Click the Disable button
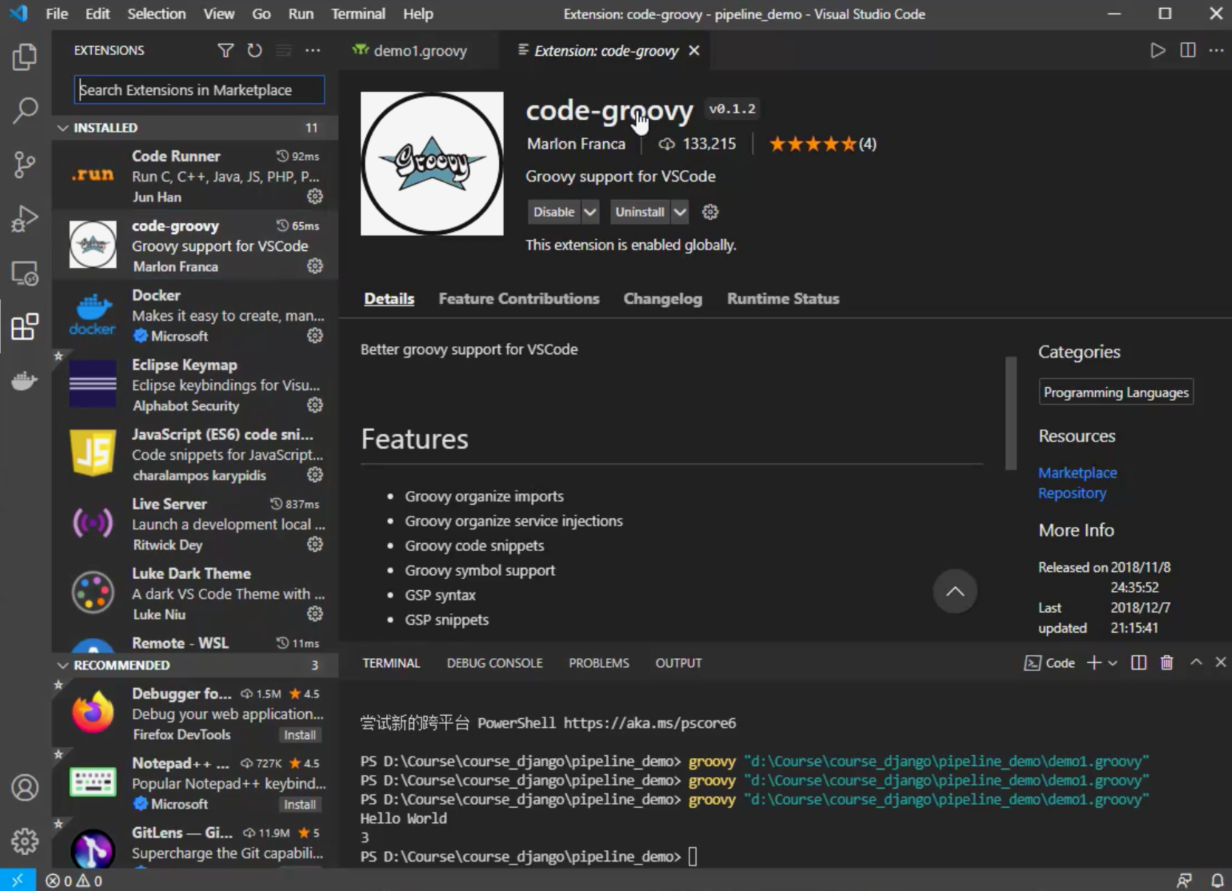The image size is (1232, 891). [x=554, y=212]
